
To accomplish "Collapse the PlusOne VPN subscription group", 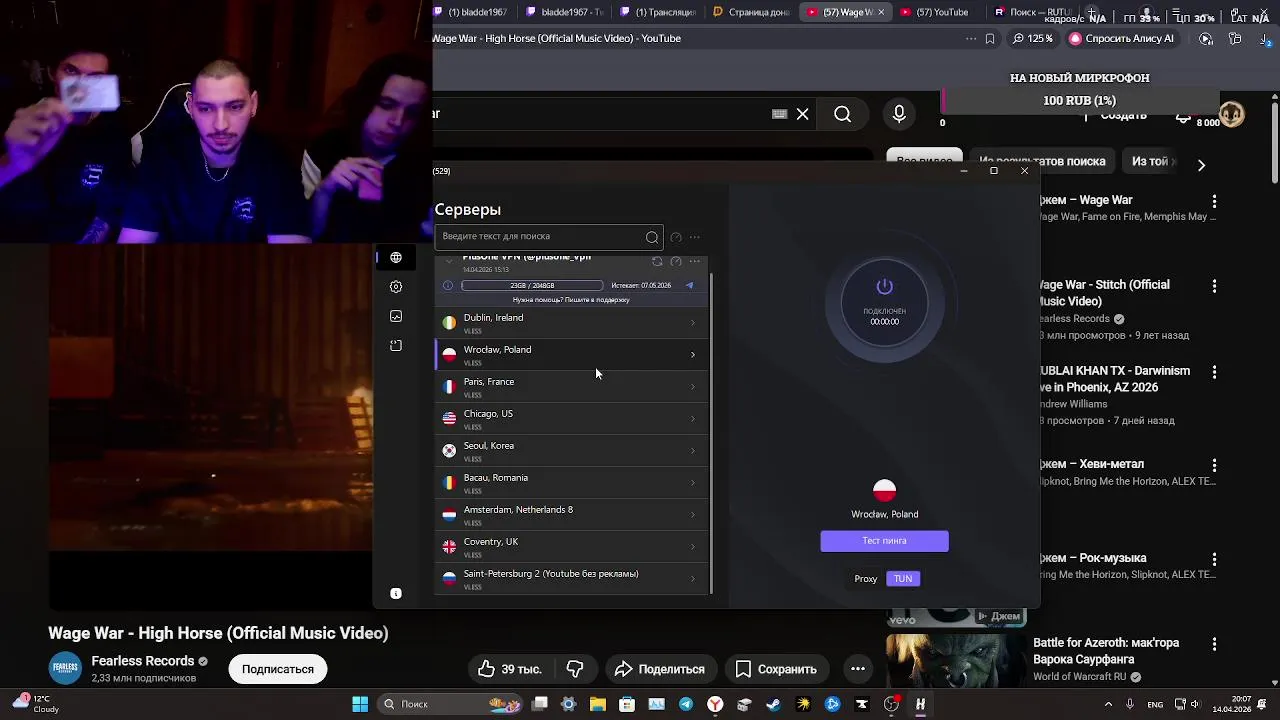I will click(x=449, y=261).
